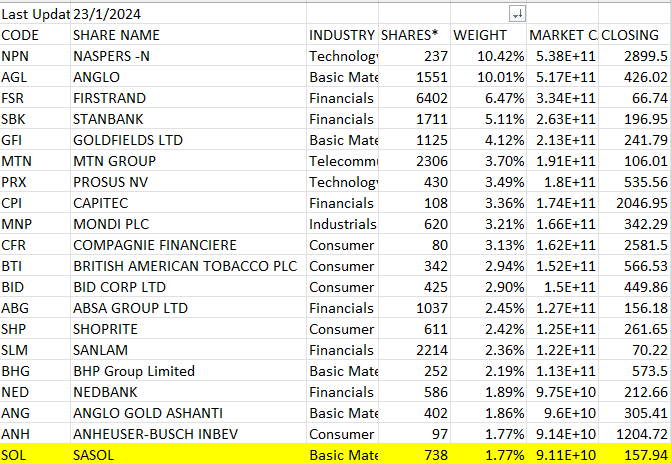Select STANBANK weight 5.11%
Viewport: 671px width, 464px height.
(488, 119)
